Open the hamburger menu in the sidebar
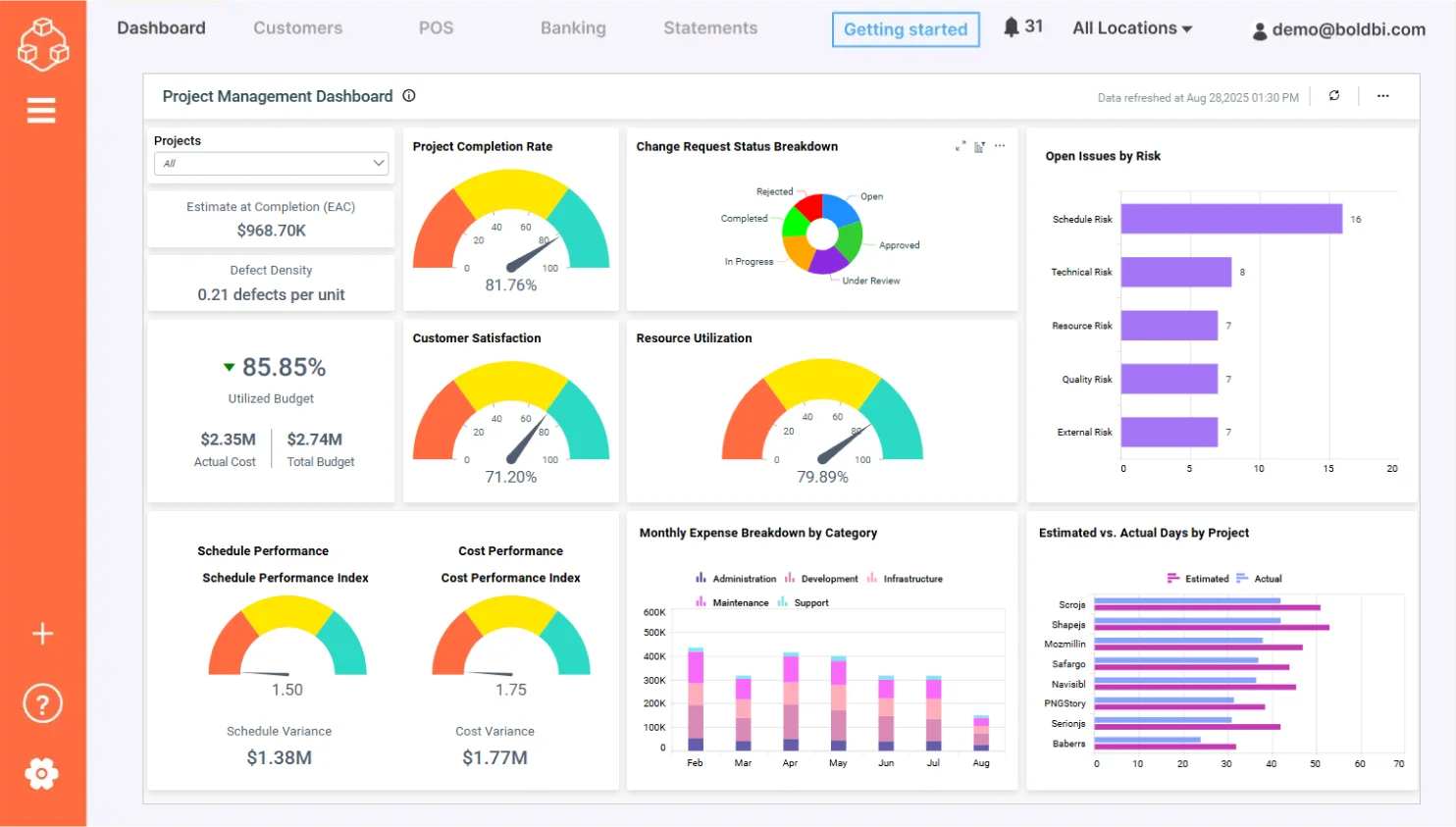The height and width of the screenshot is (827, 1456). coord(41,110)
